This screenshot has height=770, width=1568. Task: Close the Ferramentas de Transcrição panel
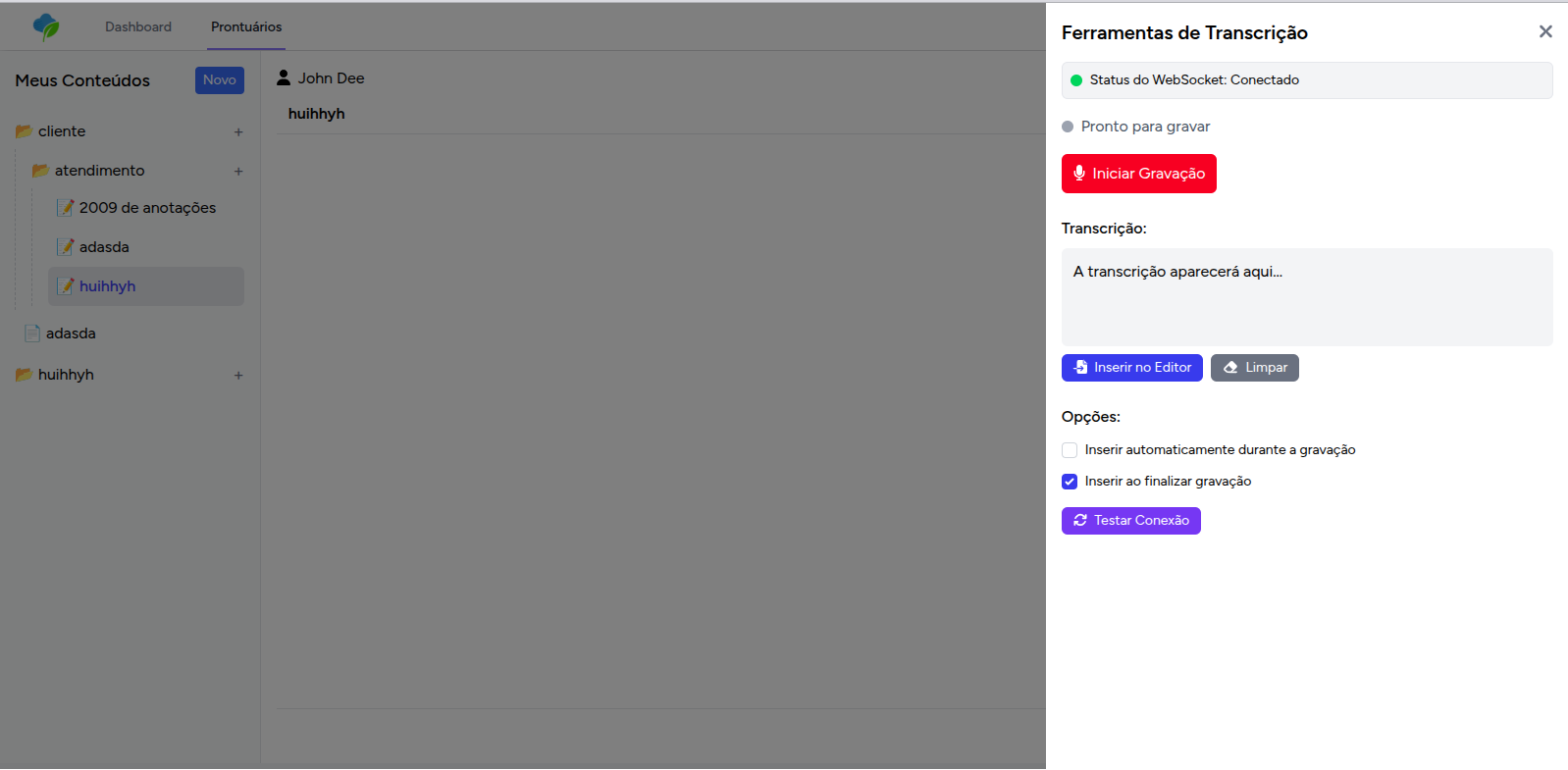pyautogui.click(x=1545, y=31)
